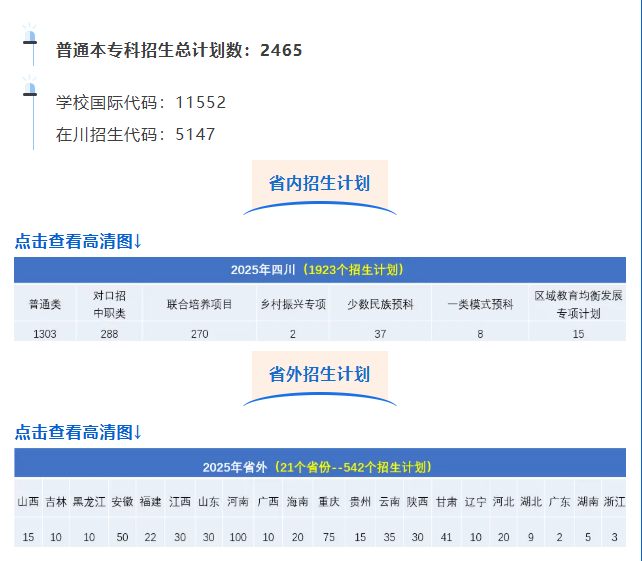Select the 安徽 province header
The height and width of the screenshot is (561, 642).
(x=122, y=502)
